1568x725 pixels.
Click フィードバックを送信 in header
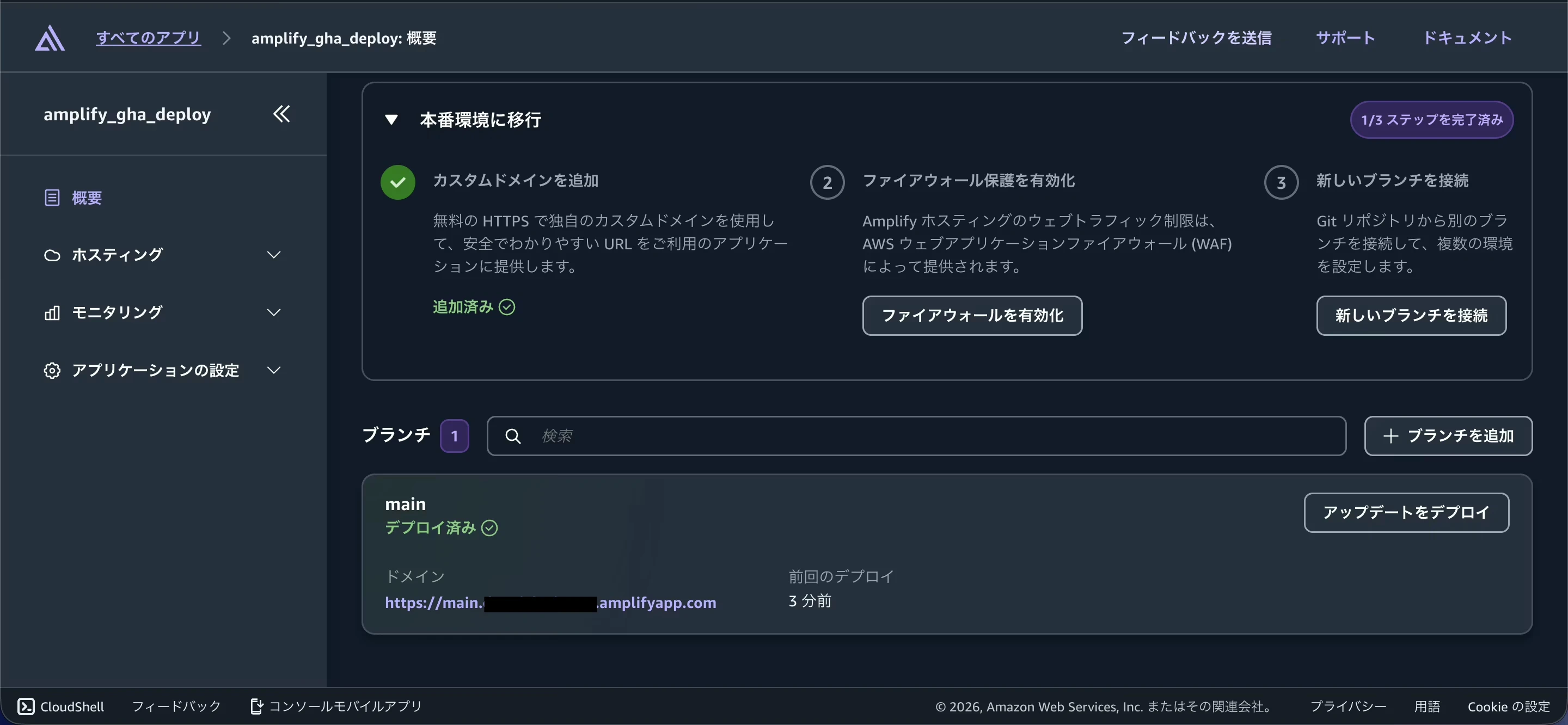(1196, 38)
